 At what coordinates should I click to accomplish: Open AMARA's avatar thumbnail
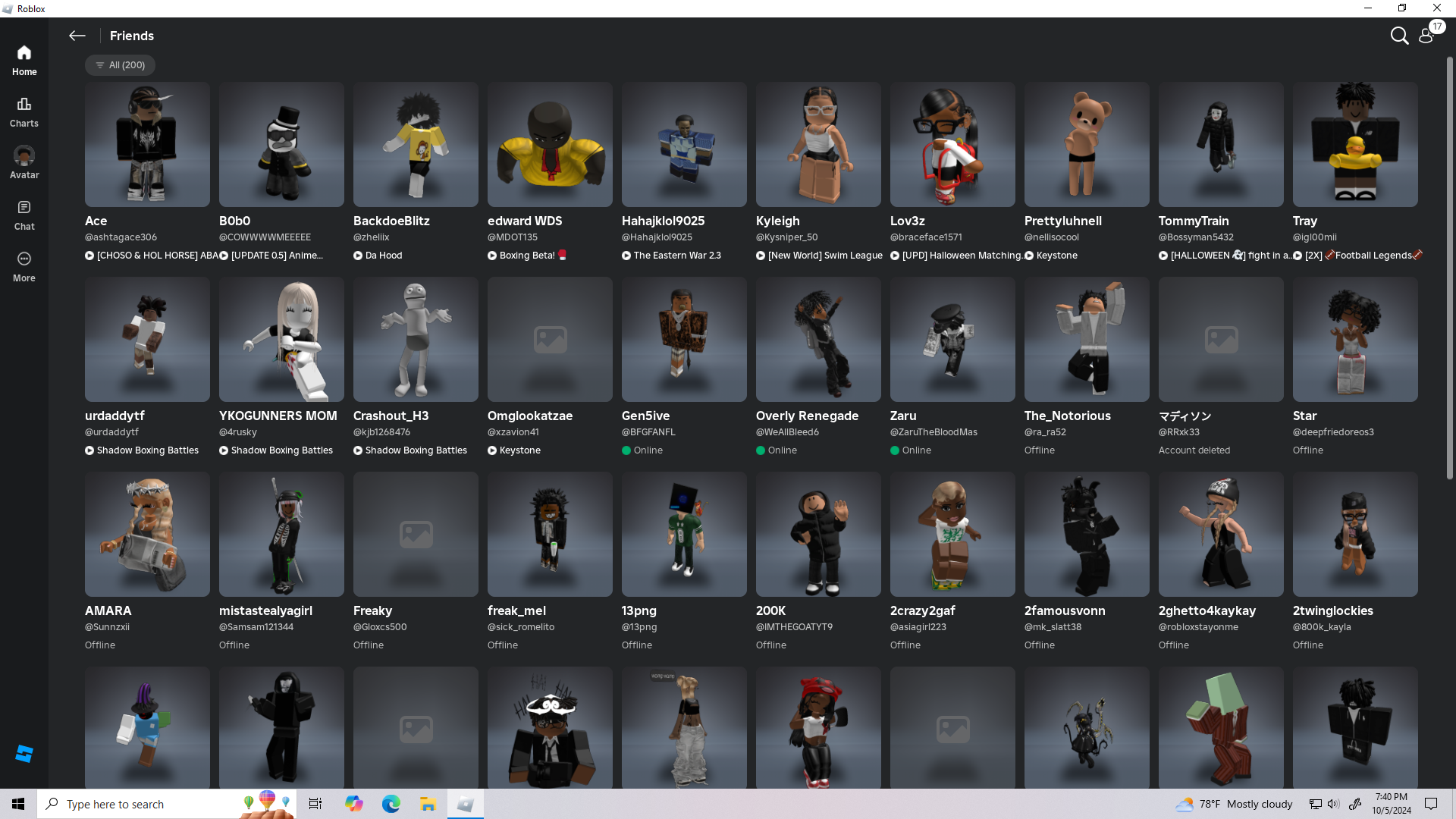click(147, 534)
